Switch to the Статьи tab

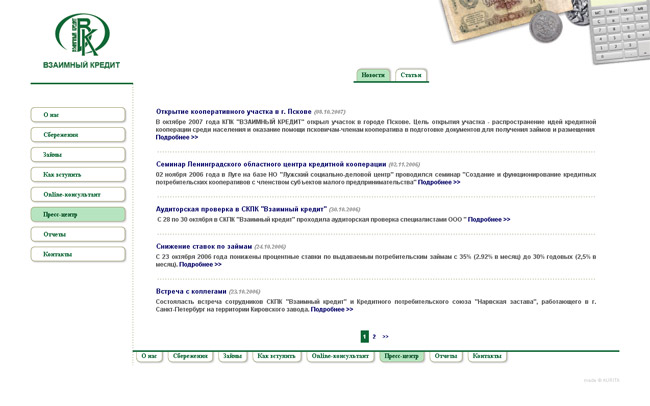tap(411, 75)
